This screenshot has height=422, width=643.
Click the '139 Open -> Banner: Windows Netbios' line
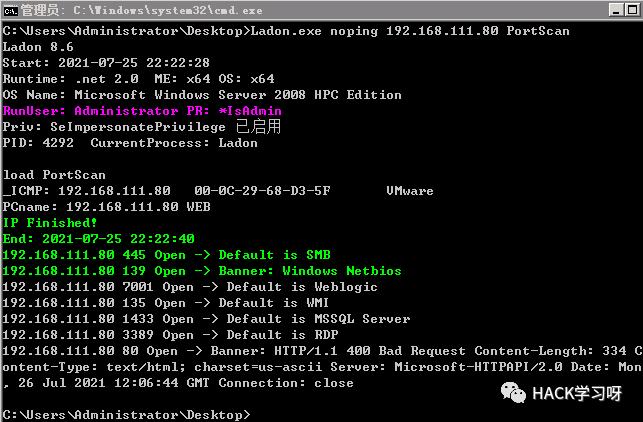point(202,271)
